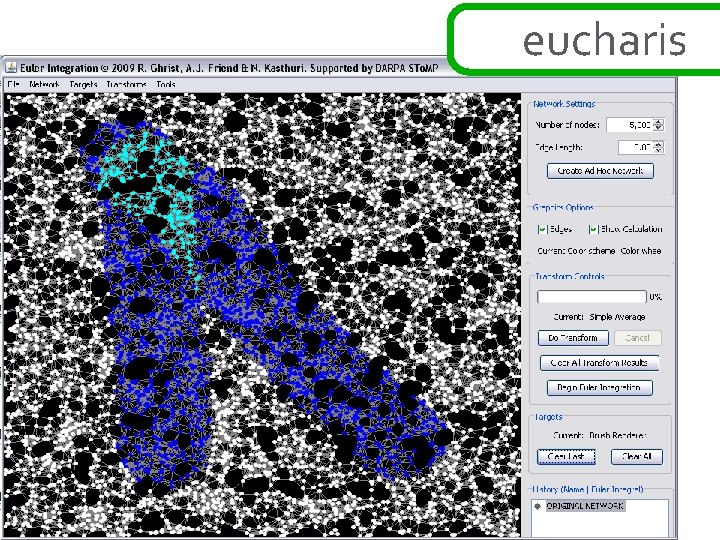
Task: Open the Transforms menu
Action: coord(126,84)
